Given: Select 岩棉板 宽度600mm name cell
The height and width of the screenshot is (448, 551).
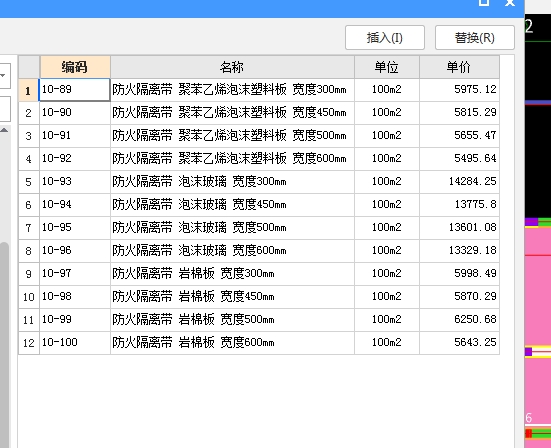Looking at the screenshot, I should [x=232, y=343].
